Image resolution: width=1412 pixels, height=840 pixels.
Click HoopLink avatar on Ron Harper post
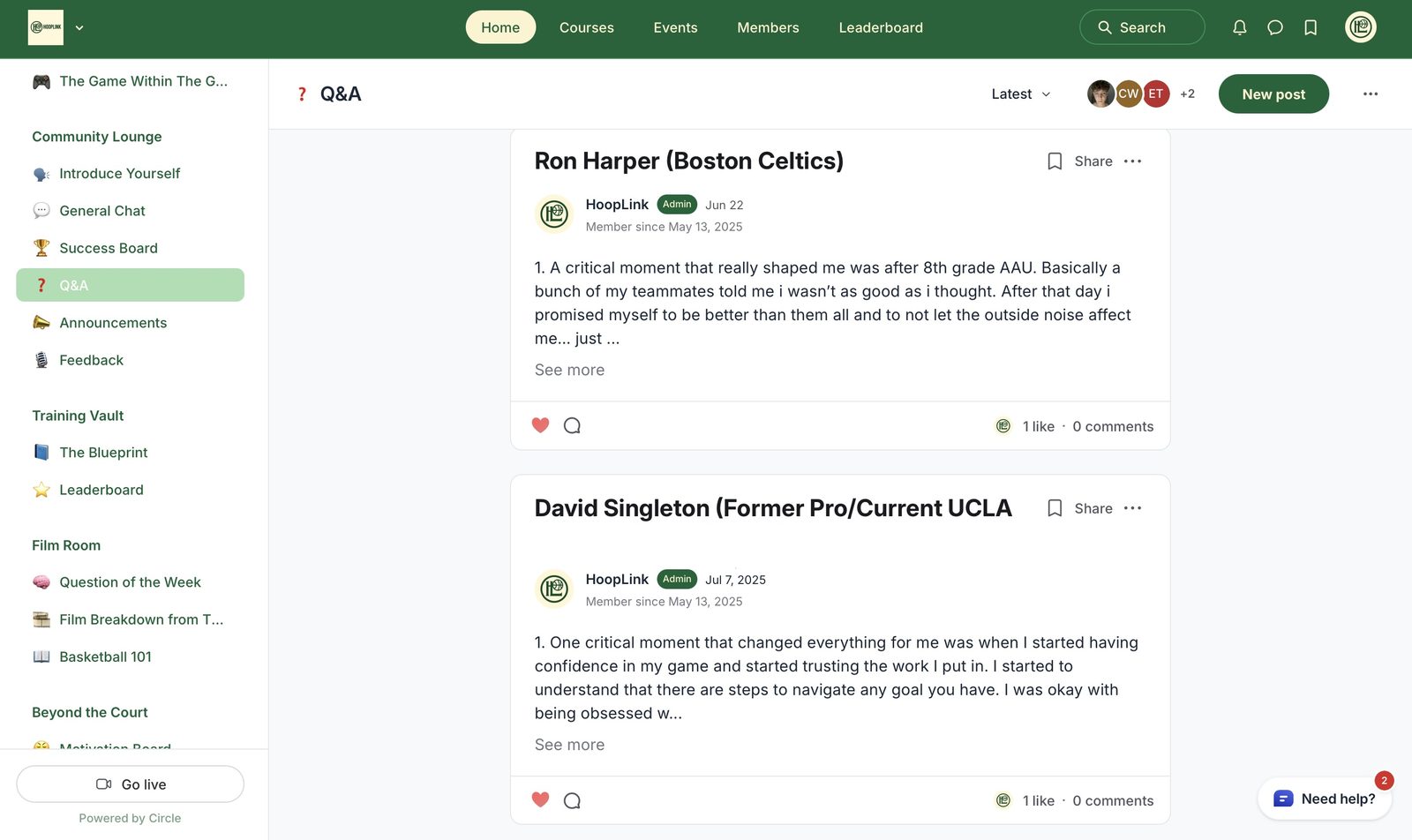(x=554, y=214)
